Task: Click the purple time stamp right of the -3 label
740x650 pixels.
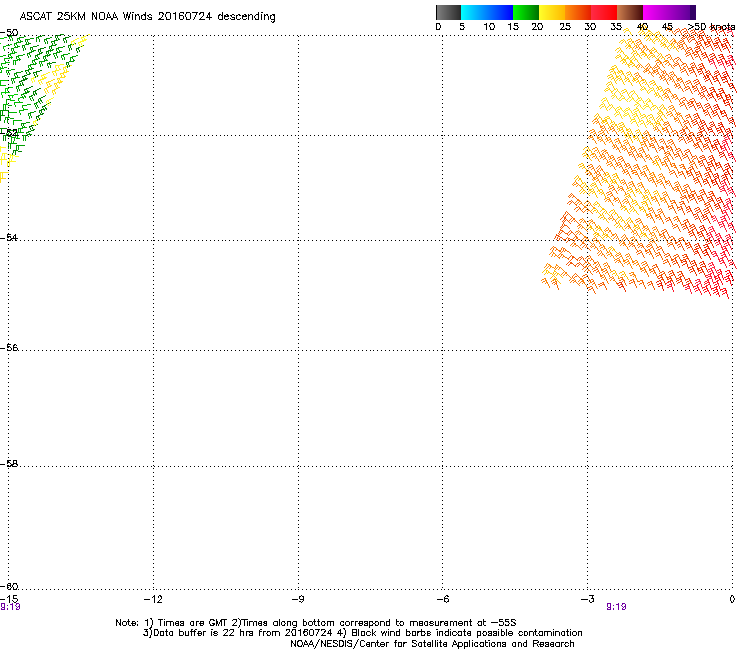Action: click(616, 607)
